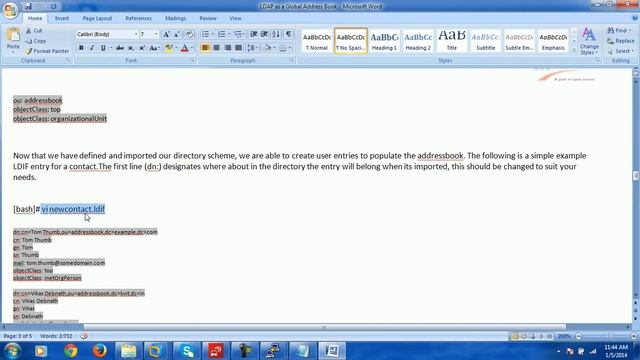Shrink the font size
The image size is (640, 360).
tap(177, 34)
